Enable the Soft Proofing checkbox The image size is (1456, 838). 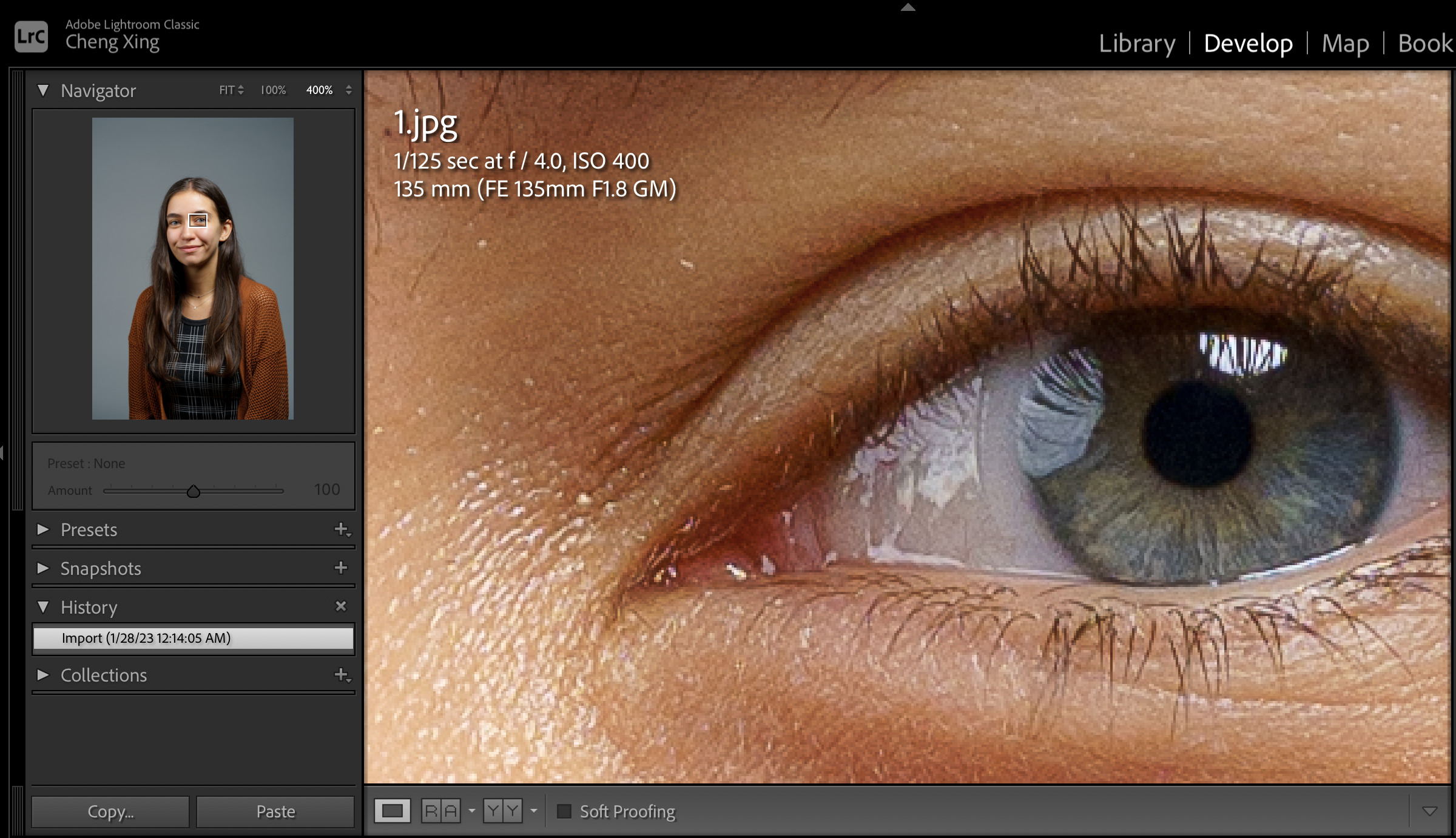click(x=564, y=811)
